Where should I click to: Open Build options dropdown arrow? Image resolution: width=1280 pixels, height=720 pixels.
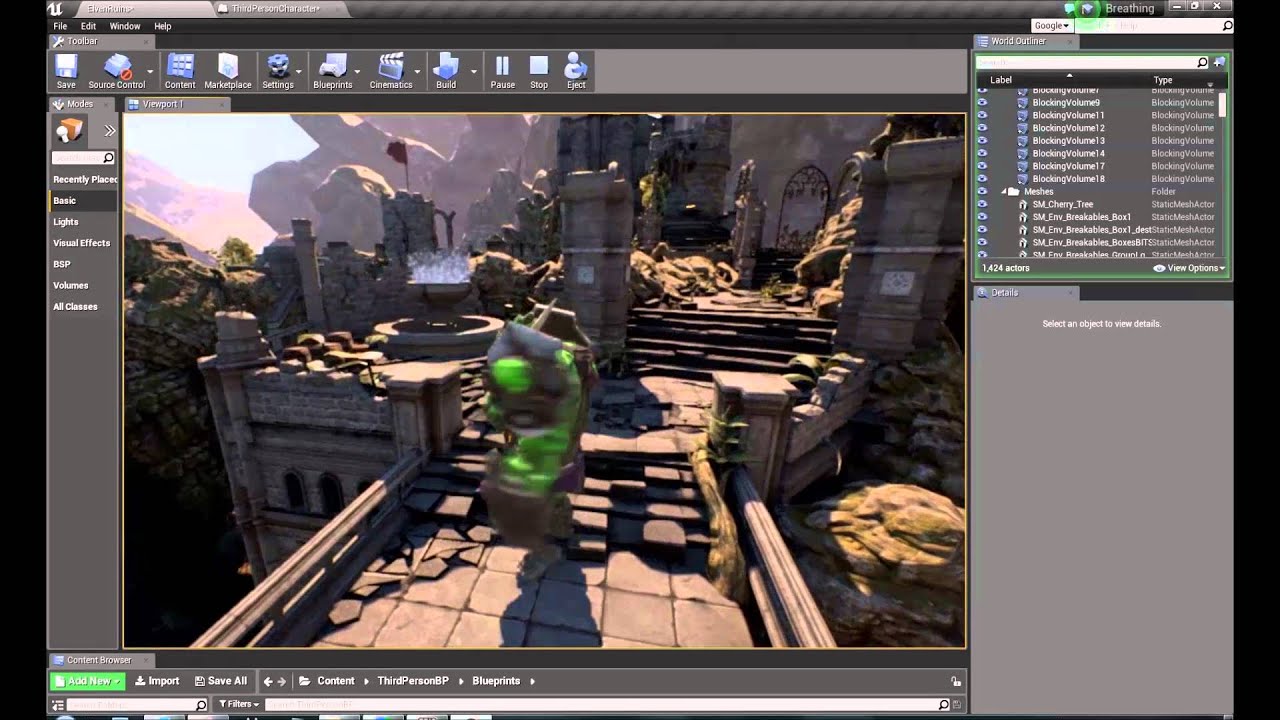[x=472, y=71]
